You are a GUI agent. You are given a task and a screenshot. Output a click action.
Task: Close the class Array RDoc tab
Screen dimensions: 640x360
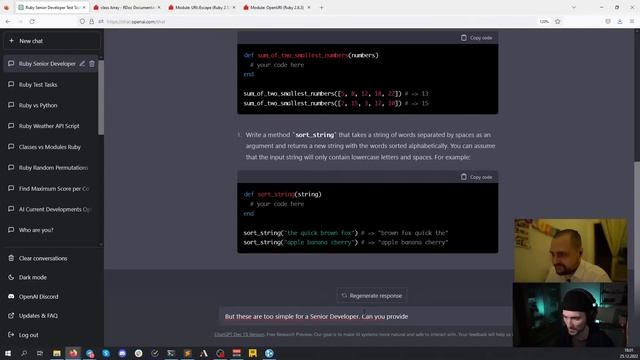159,7
